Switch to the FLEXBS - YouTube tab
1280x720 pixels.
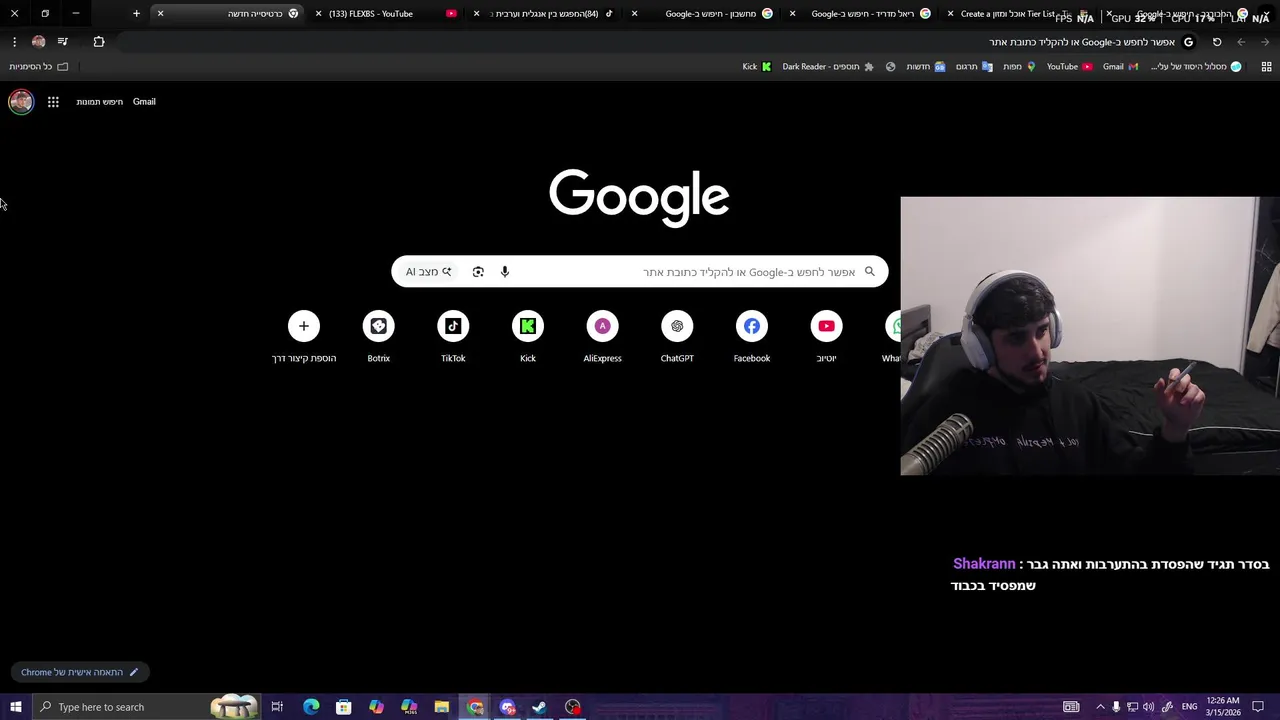click(385, 14)
